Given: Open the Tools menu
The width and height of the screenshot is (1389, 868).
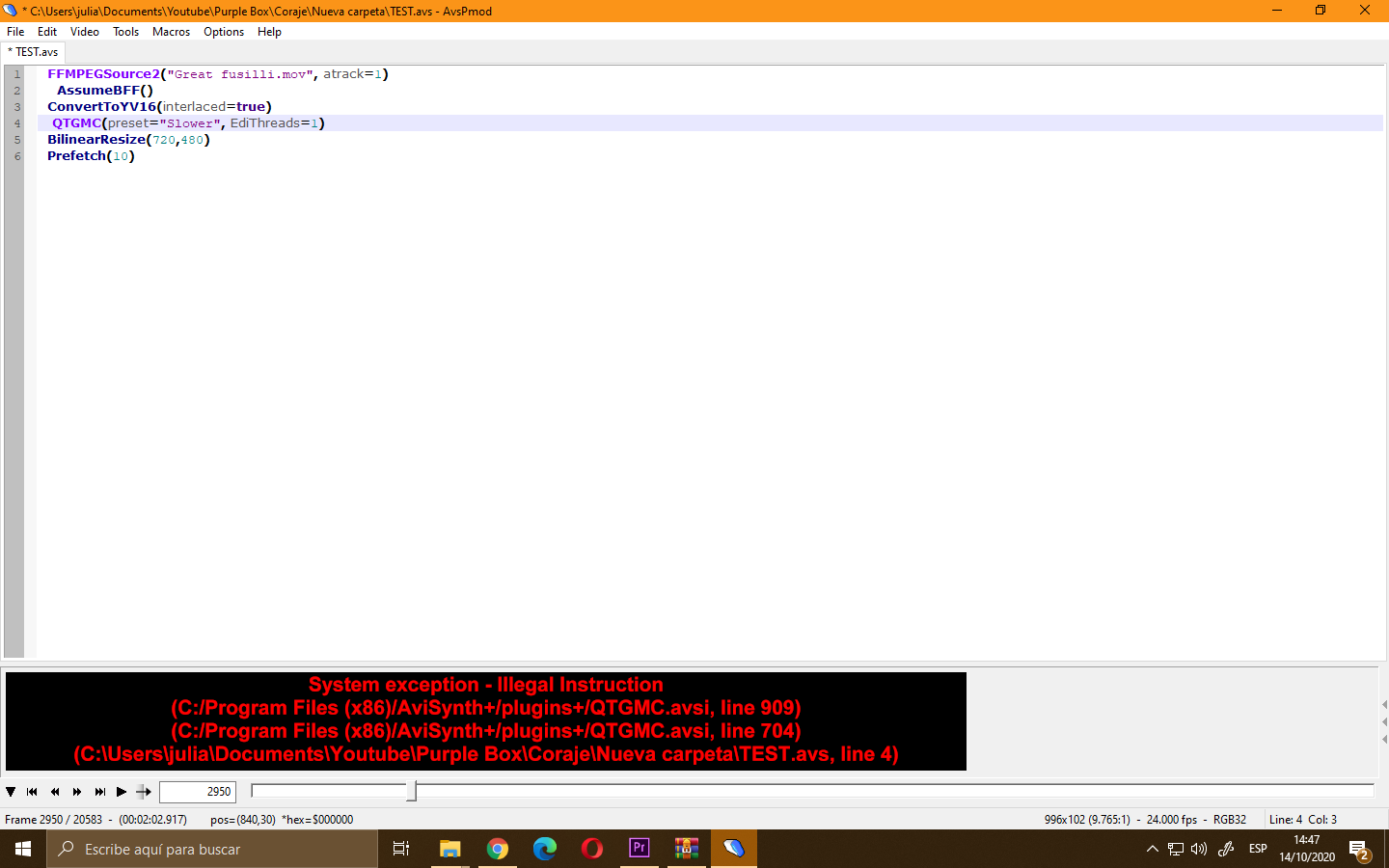Looking at the screenshot, I should tap(126, 32).
